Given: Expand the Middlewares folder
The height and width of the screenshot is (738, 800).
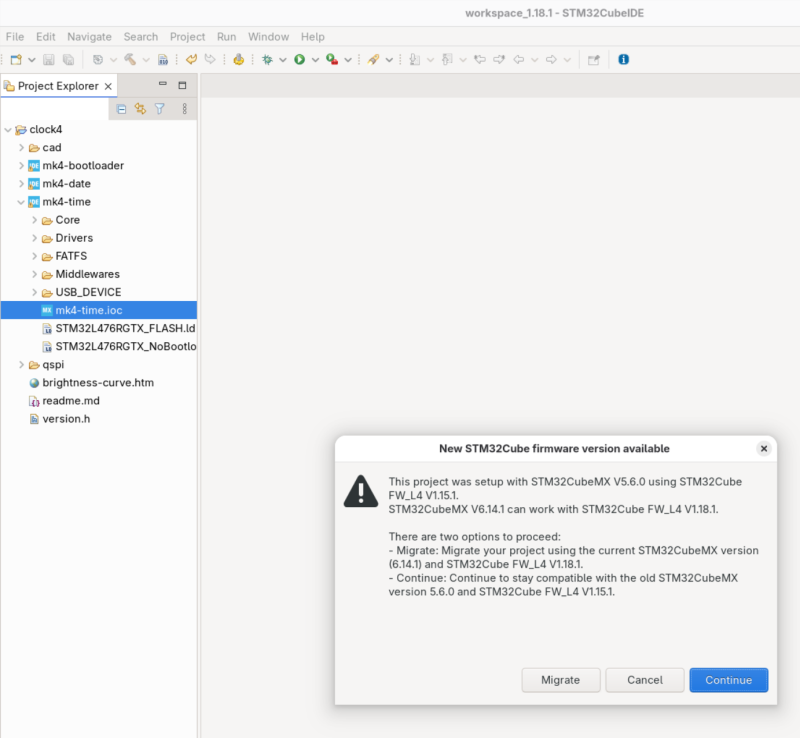Looking at the screenshot, I should 34,274.
